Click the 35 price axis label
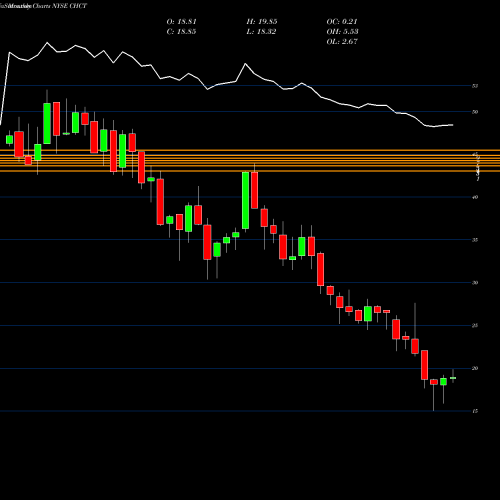The image size is (500, 500). (x=475, y=240)
